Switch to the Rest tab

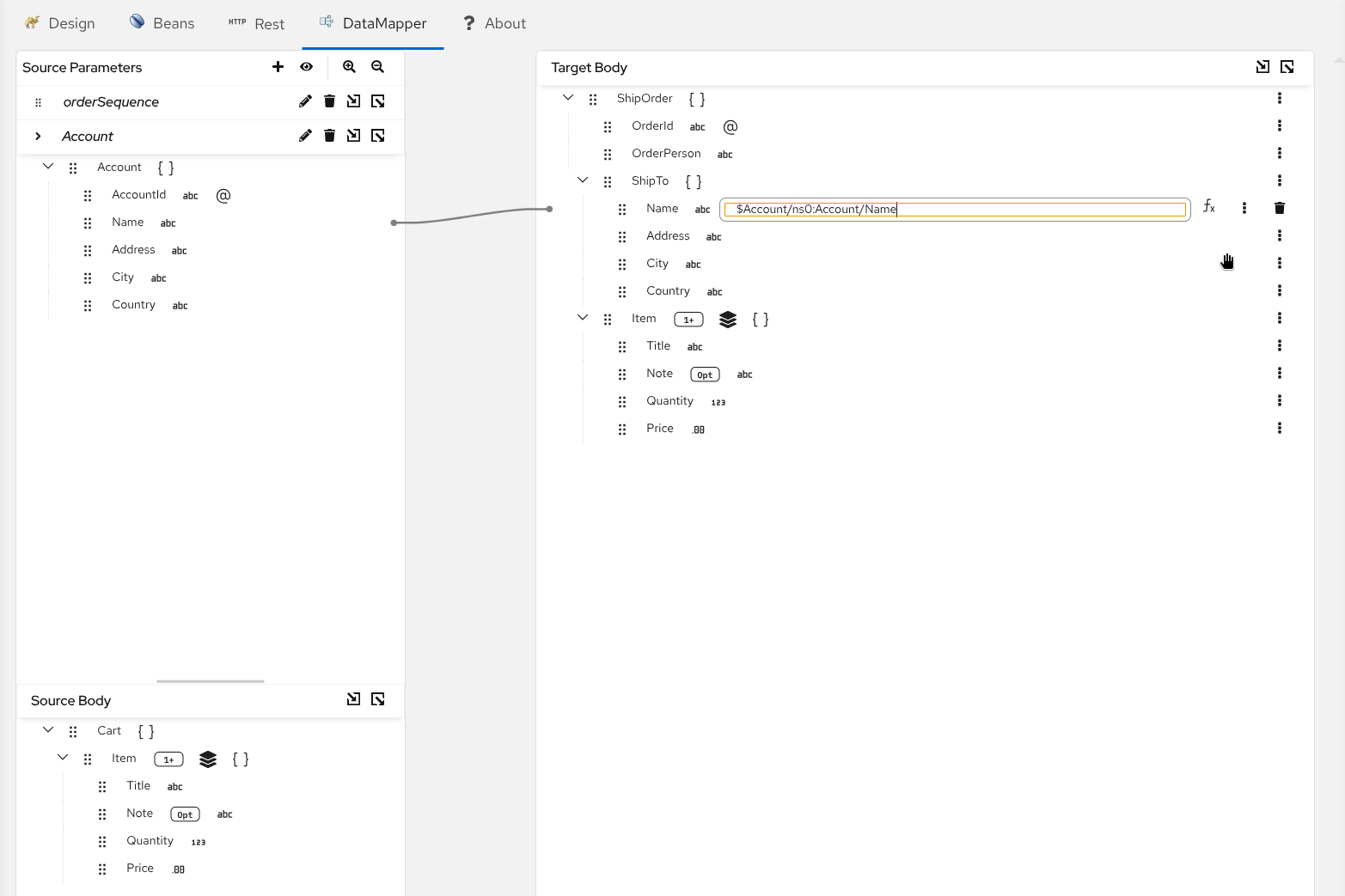256,23
